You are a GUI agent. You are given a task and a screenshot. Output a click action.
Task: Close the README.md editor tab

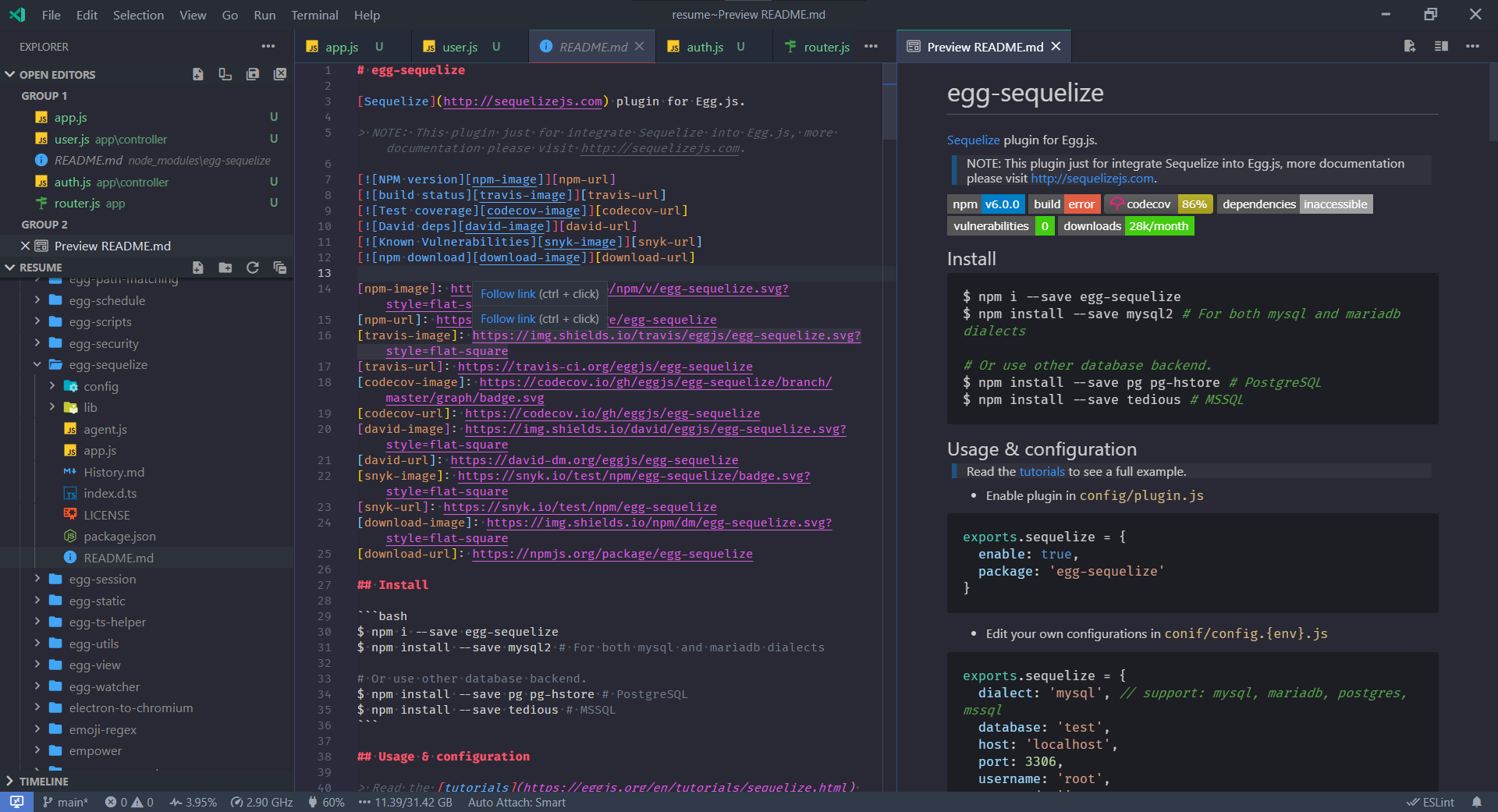pyautogui.click(x=640, y=46)
